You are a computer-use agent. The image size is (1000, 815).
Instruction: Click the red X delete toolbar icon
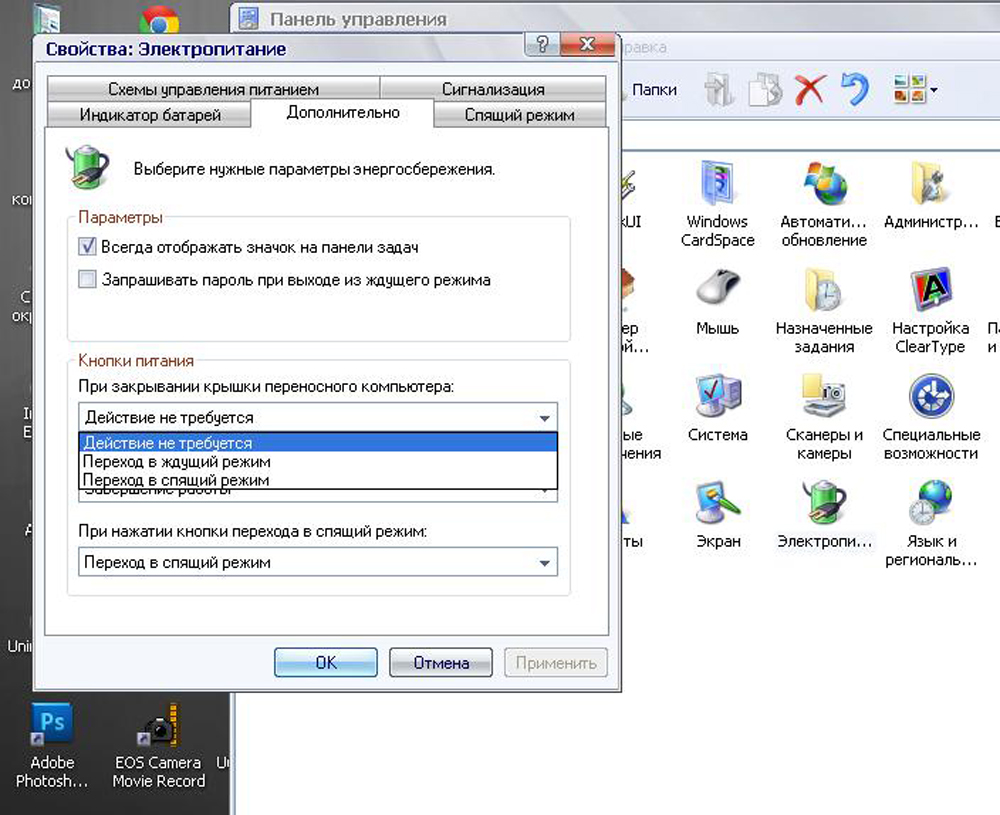(x=809, y=89)
